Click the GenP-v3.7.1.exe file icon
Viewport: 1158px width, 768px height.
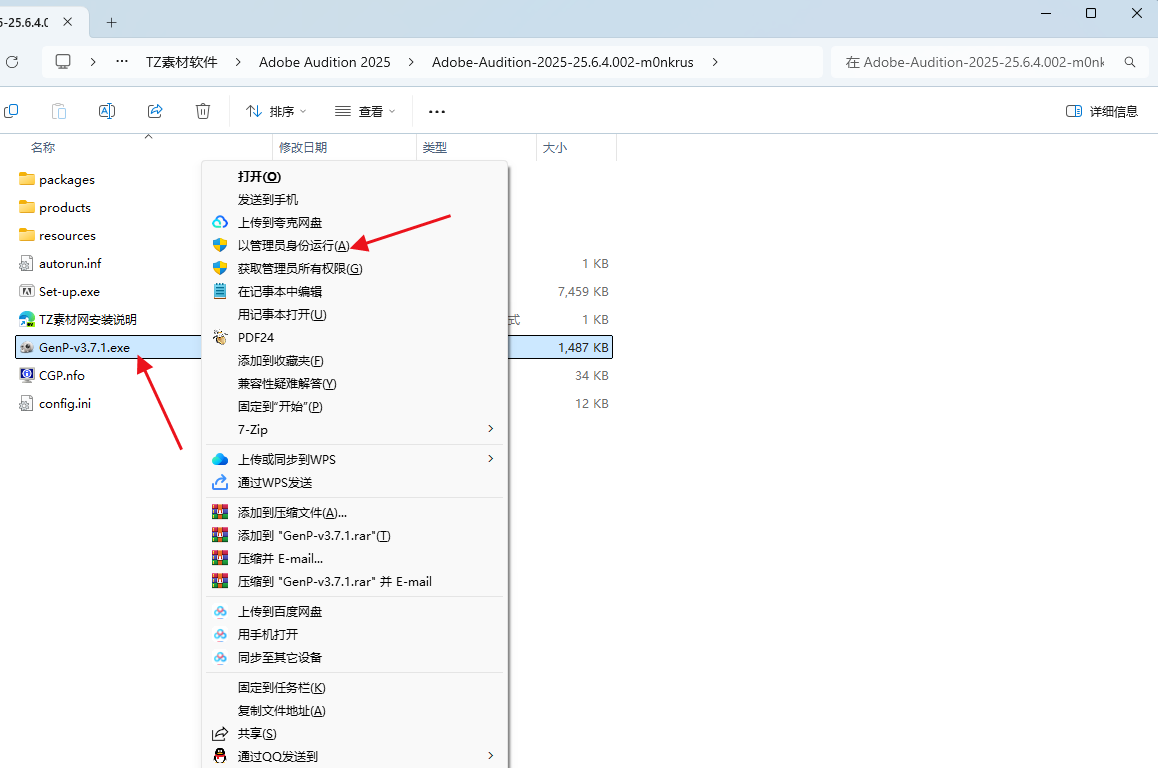point(27,347)
